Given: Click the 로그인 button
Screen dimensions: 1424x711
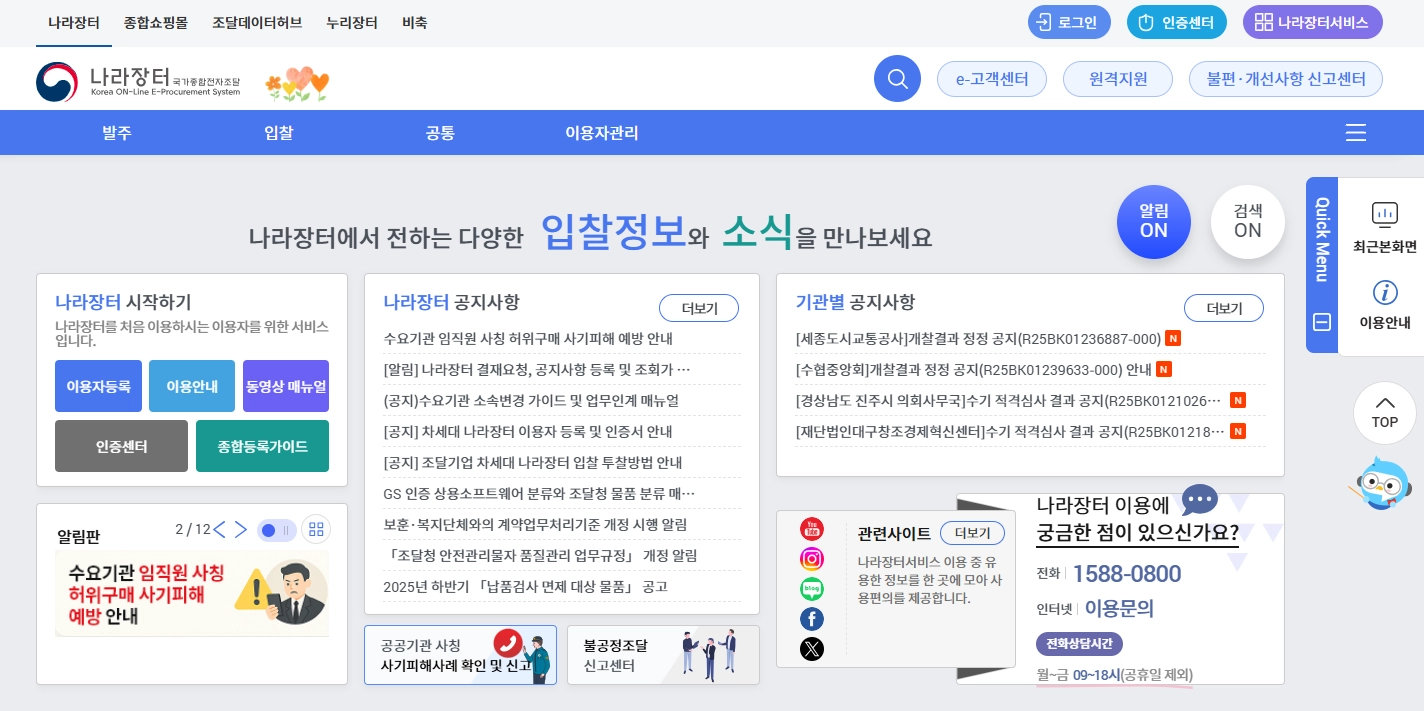Looking at the screenshot, I should [x=1069, y=22].
